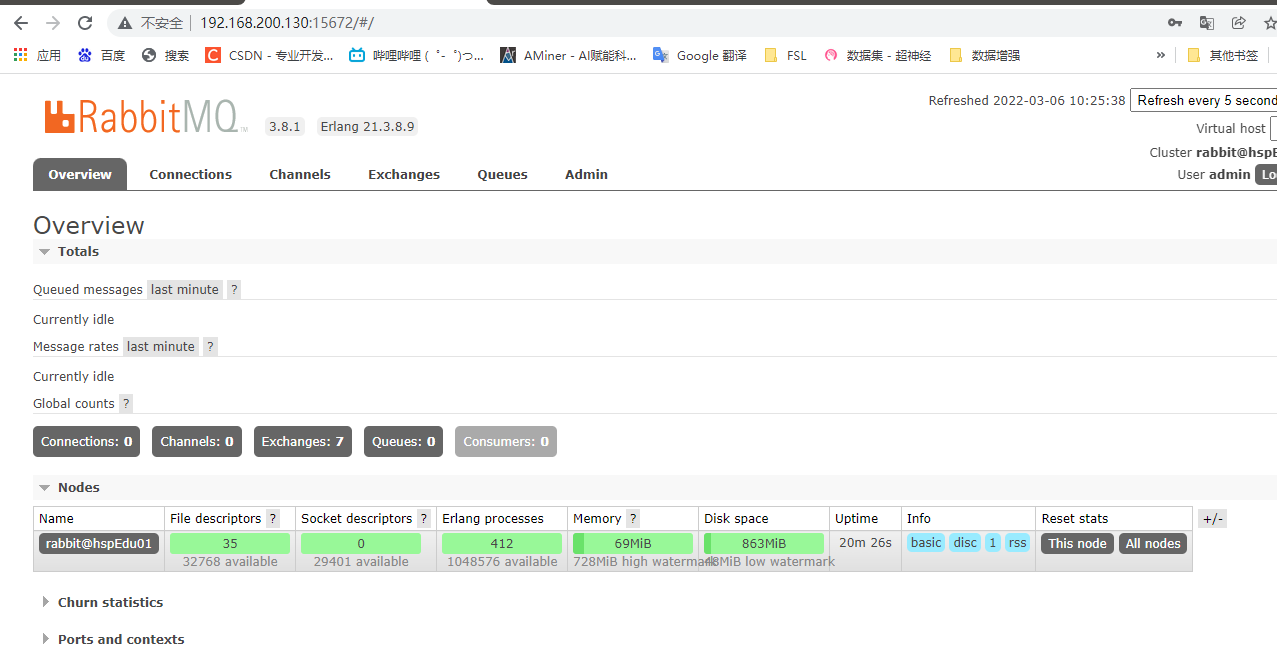Image resolution: width=1277 pixels, height=667 pixels.
Task: Click the Queues: 0 count button
Action: (x=404, y=441)
